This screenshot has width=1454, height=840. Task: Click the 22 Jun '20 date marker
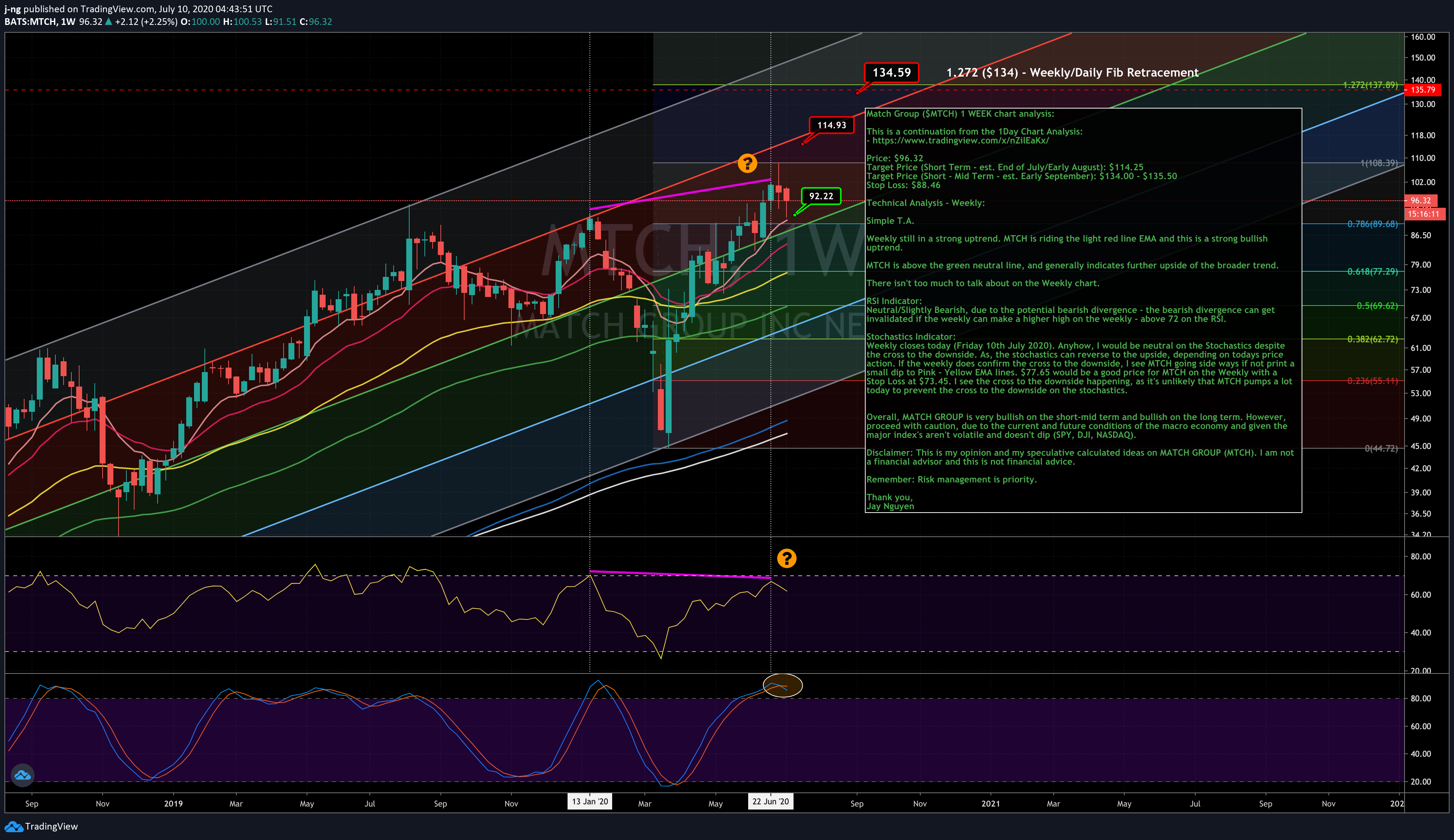[770, 801]
